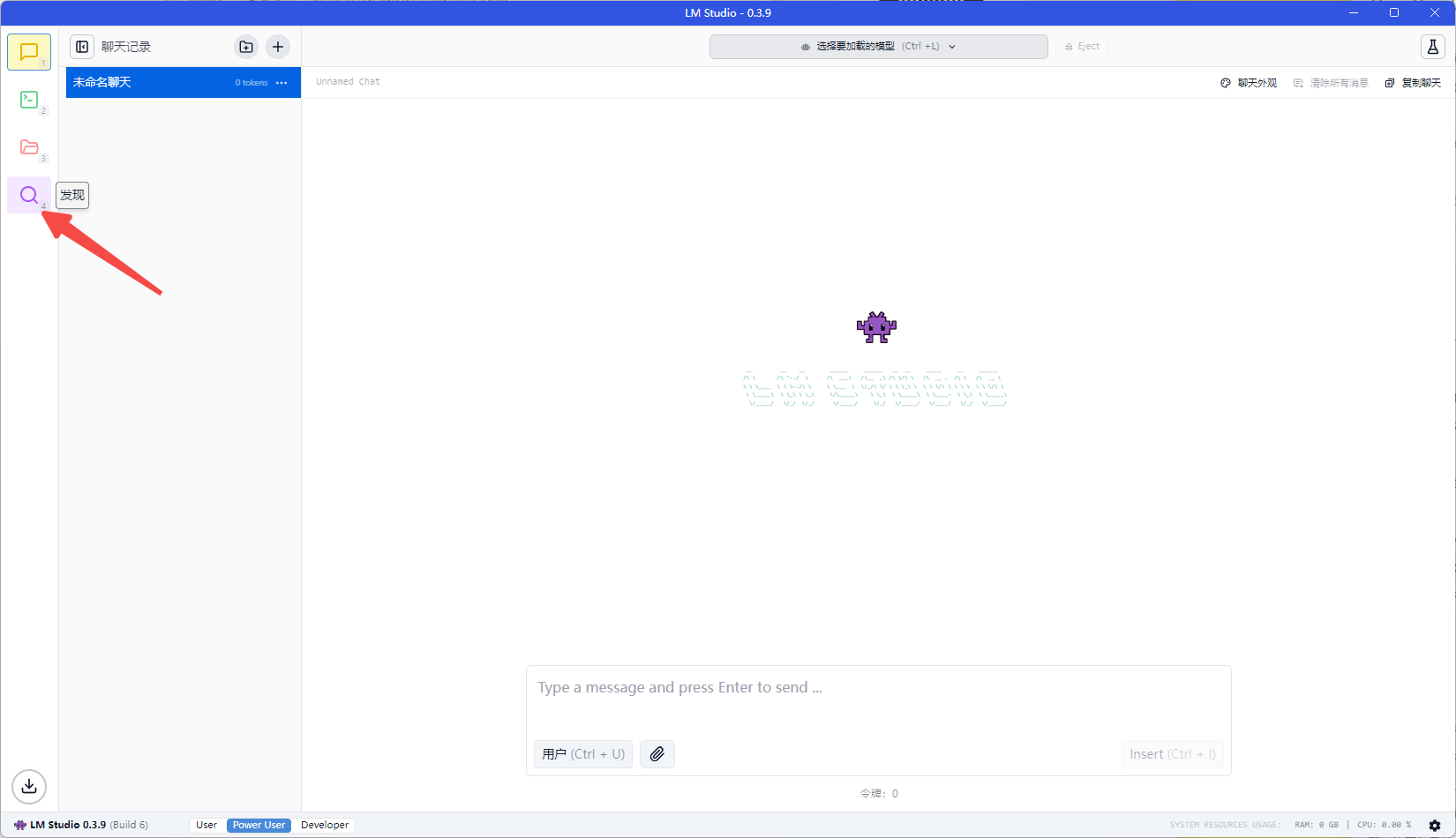Select the 未命名聊天 conversation

coord(184,83)
